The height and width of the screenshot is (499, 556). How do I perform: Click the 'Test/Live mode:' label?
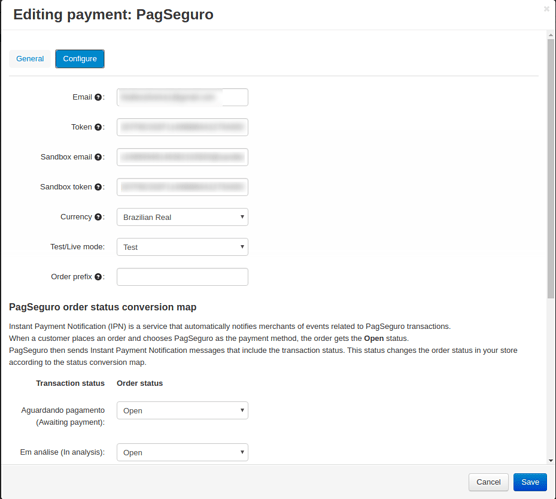tap(77, 247)
